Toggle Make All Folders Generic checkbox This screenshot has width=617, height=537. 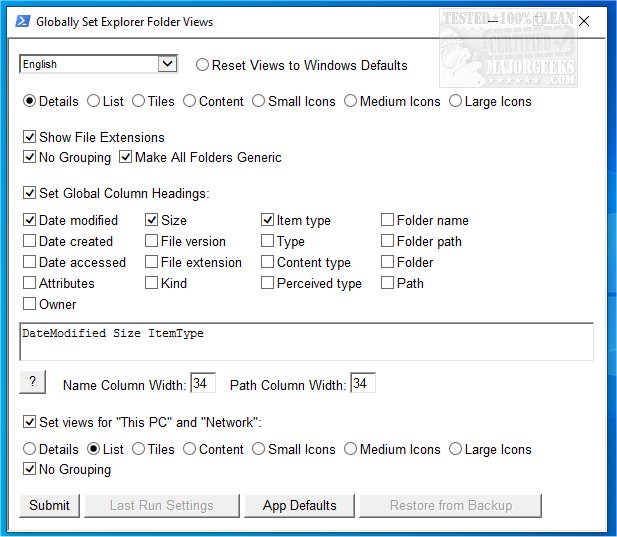click(x=126, y=157)
